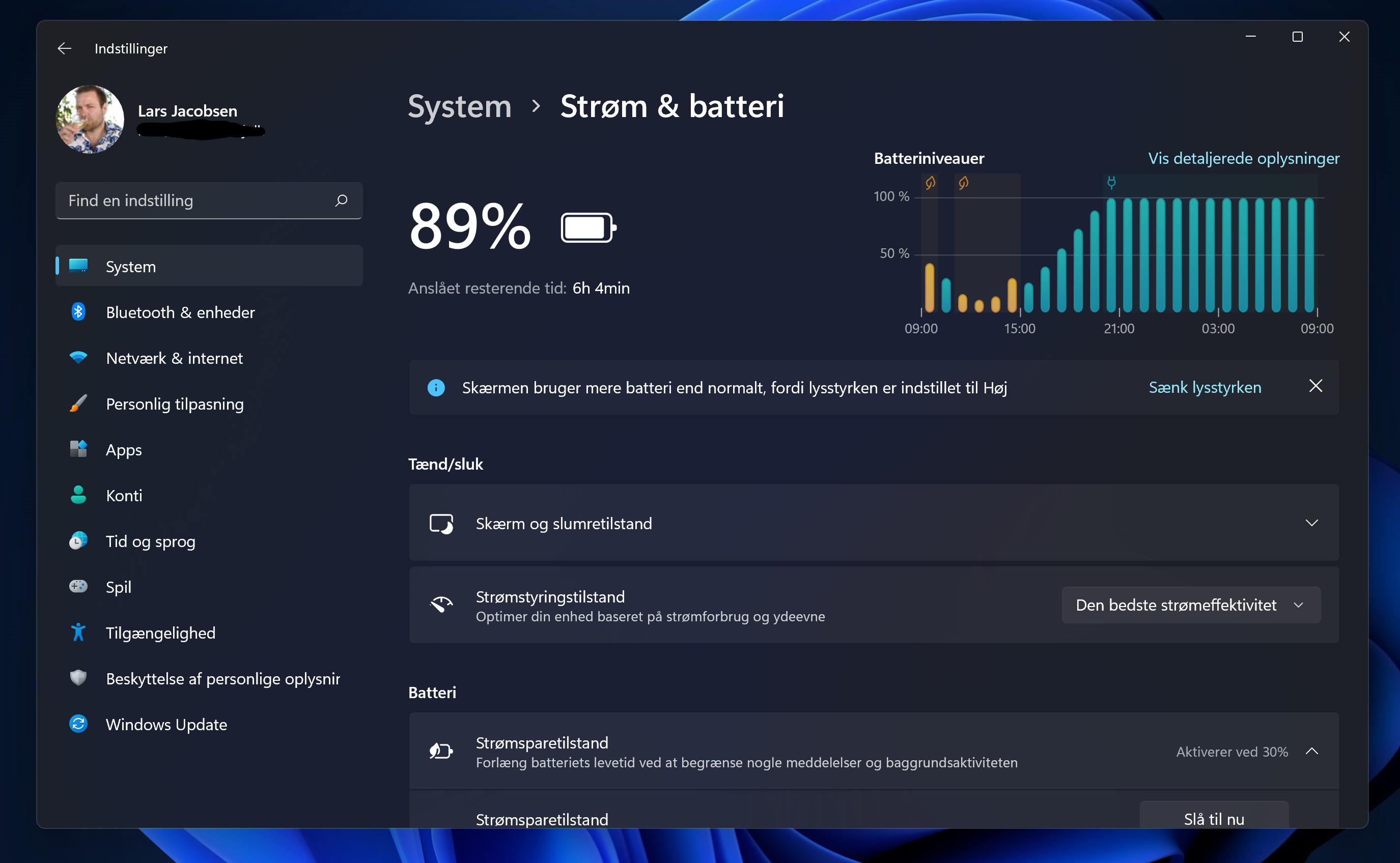Click the Windows Update sync icon
Viewport: 1400px width, 863px height.
pyautogui.click(x=78, y=724)
